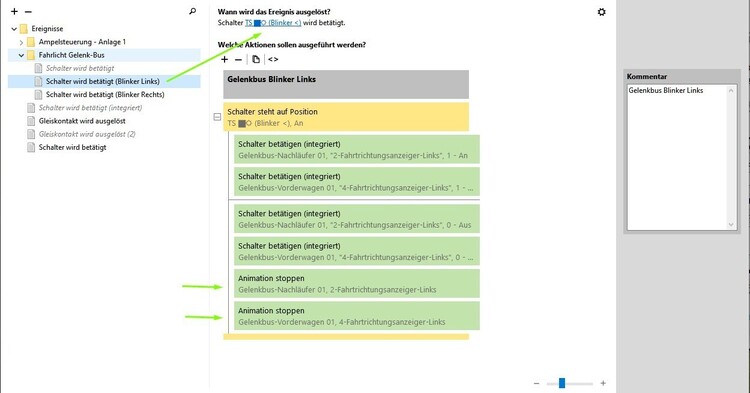The image size is (750, 393).
Task: Open the event search magnifier
Action: click(x=192, y=11)
